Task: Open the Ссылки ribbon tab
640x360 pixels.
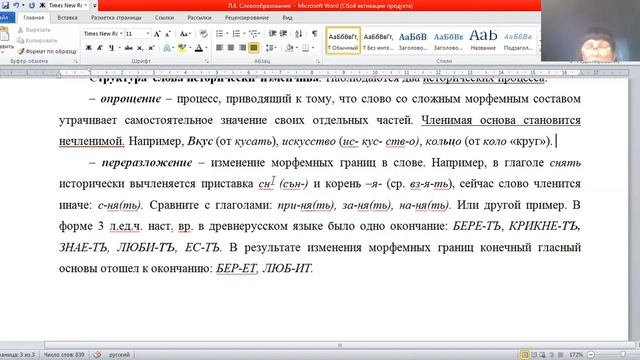Action: click(164, 18)
